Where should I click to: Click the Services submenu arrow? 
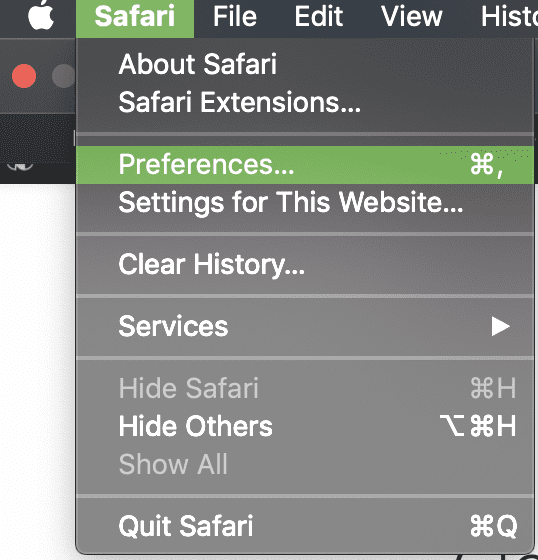click(x=500, y=326)
